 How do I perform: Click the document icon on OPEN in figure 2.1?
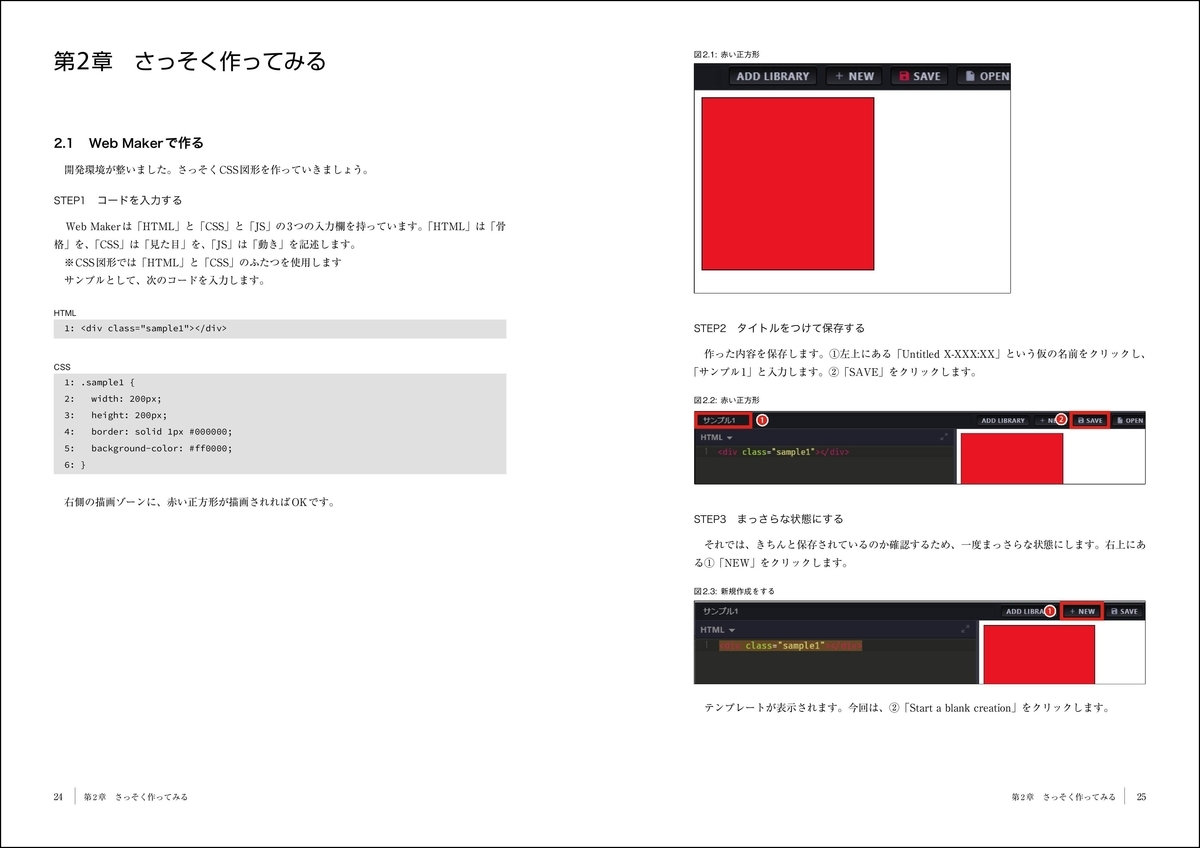point(970,75)
